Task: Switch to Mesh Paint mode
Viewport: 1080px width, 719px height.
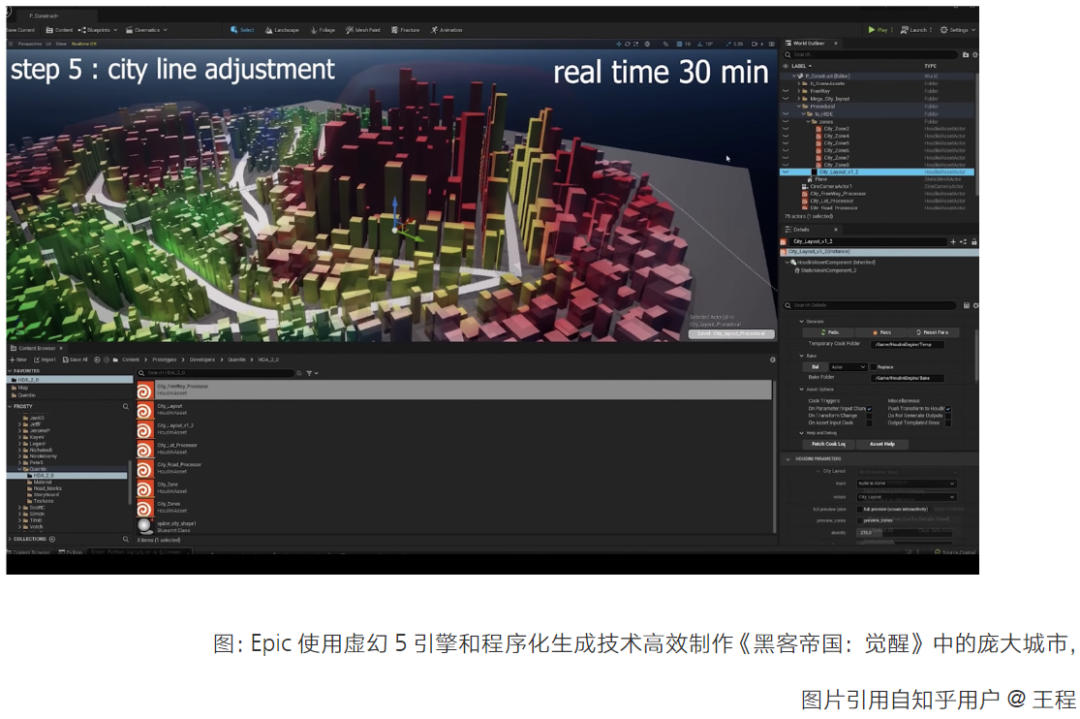Action: [x=363, y=30]
